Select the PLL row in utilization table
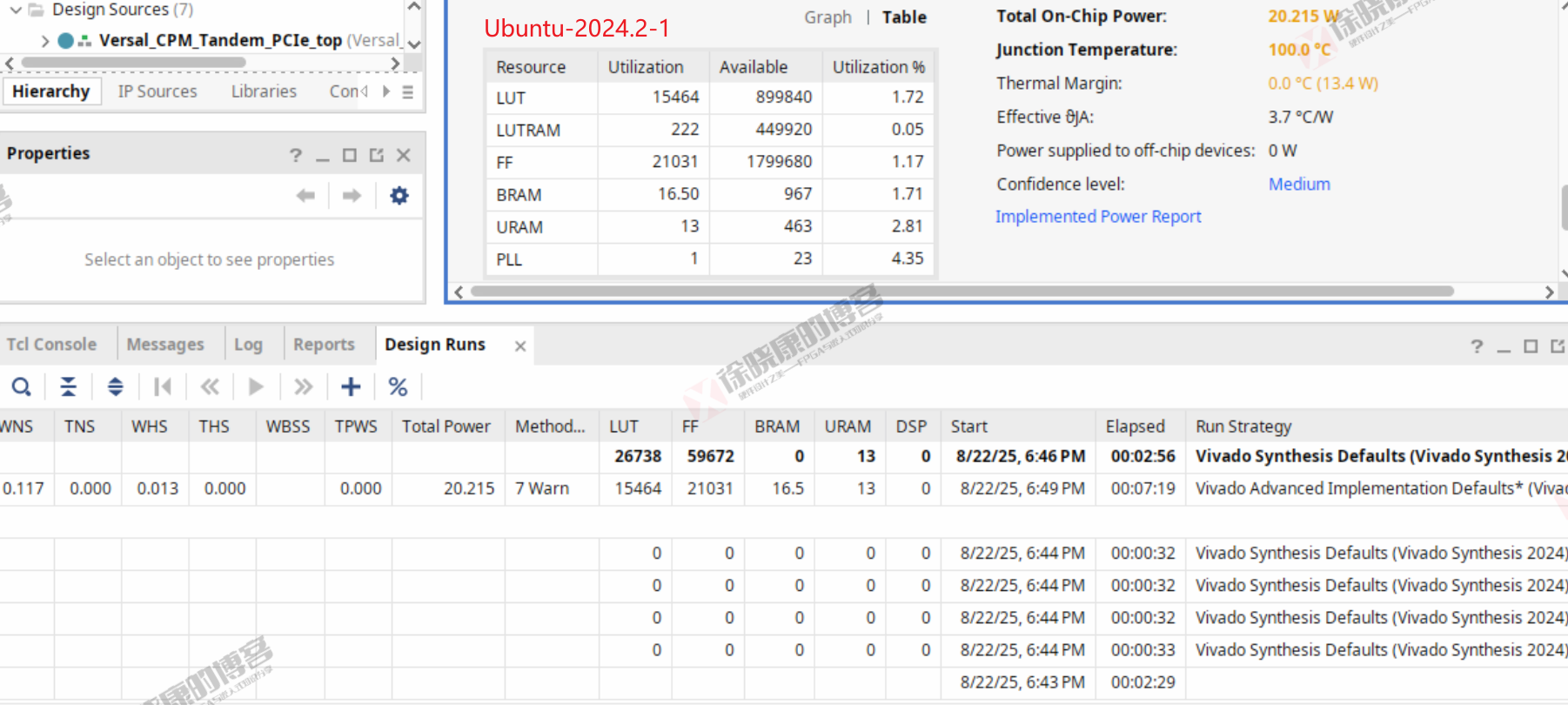Viewport: 1568px width, 705px height. click(x=710, y=259)
